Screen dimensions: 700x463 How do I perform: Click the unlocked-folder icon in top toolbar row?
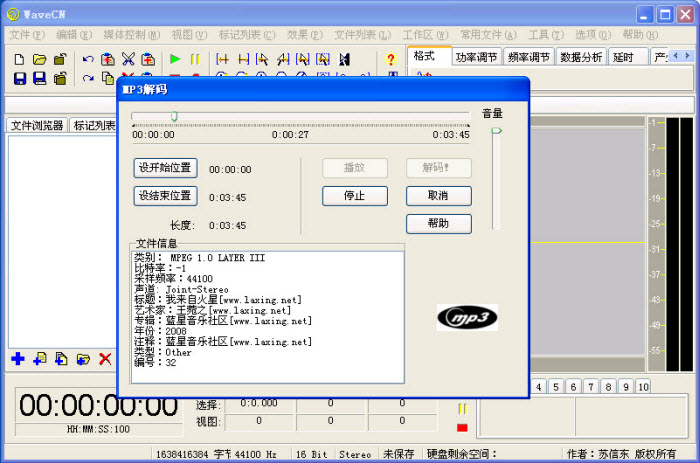pos(60,59)
